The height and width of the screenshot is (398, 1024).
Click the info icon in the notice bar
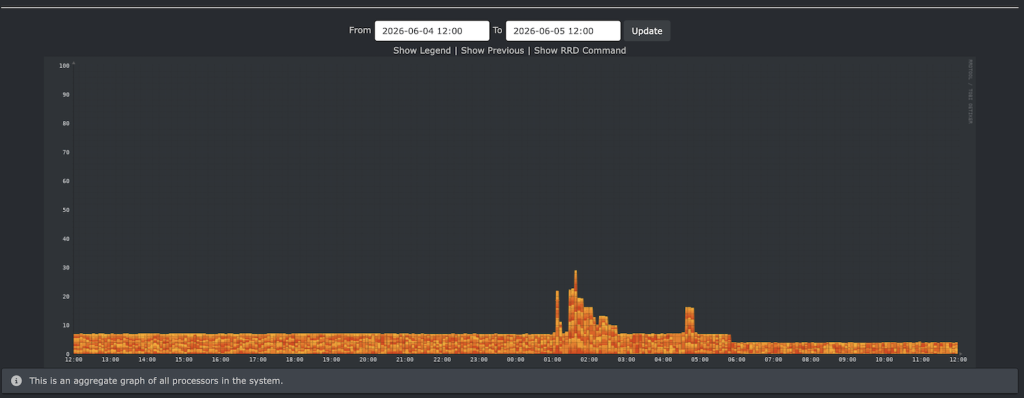pos(16,380)
